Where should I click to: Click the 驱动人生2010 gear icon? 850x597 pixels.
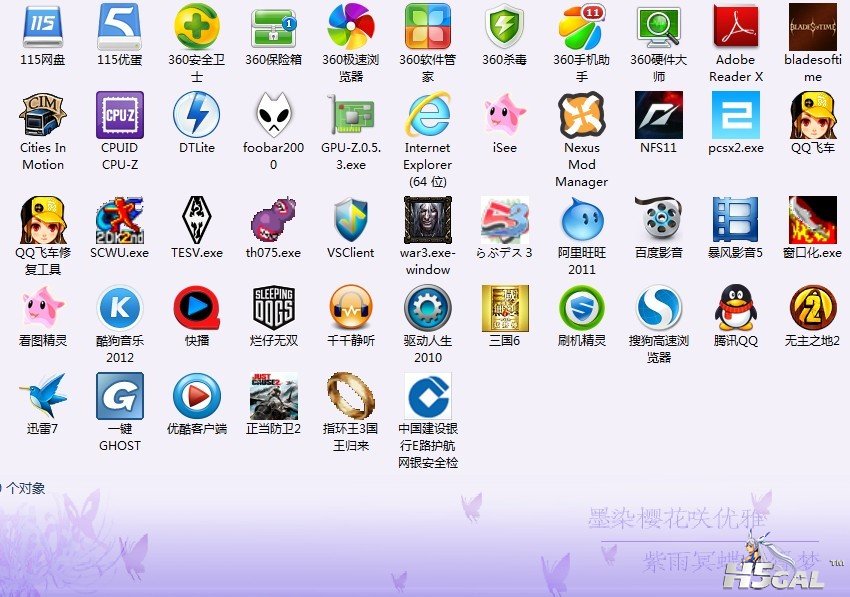pyautogui.click(x=428, y=307)
